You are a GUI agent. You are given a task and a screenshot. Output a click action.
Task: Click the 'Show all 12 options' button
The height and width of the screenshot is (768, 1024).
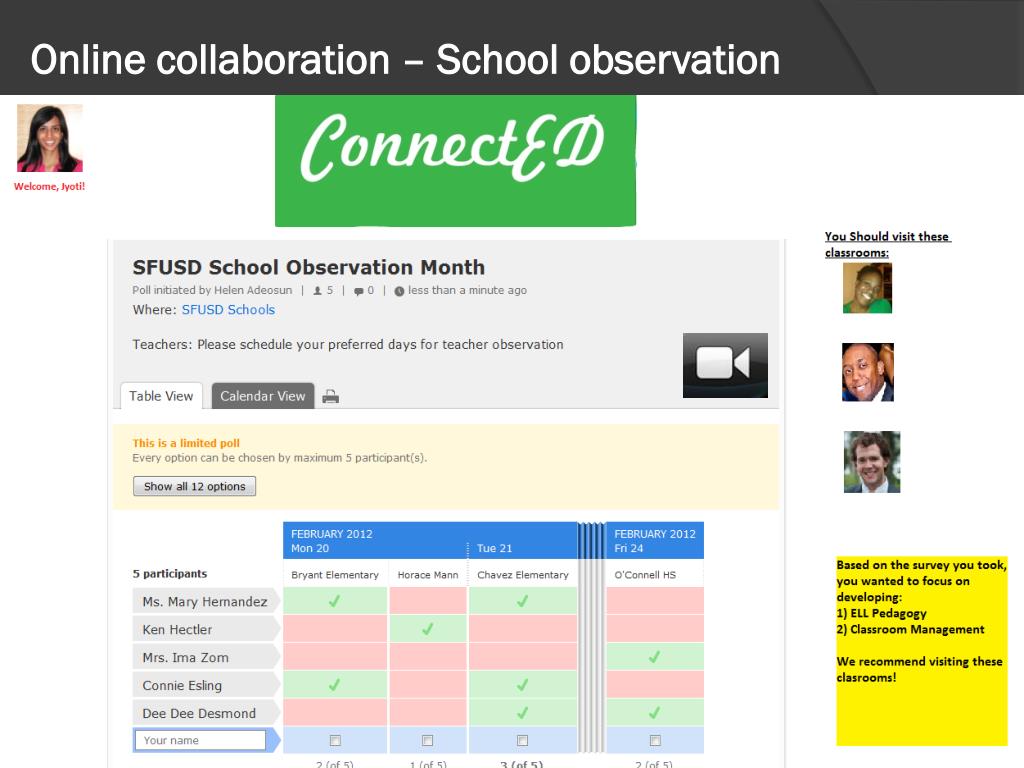tap(195, 487)
